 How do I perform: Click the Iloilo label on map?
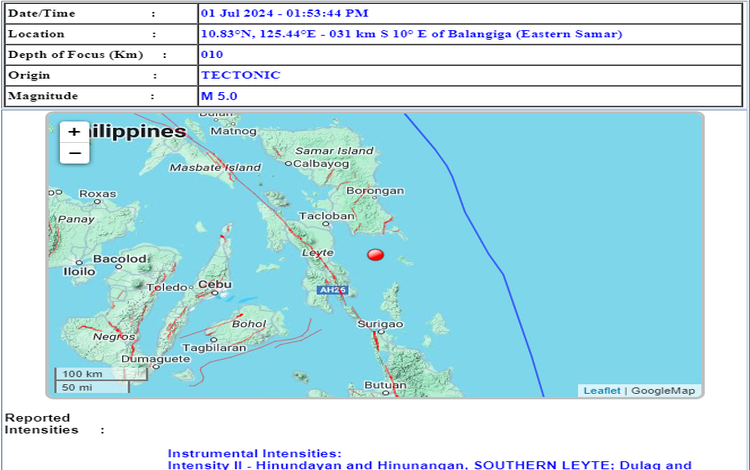click(x=79, y=272)
